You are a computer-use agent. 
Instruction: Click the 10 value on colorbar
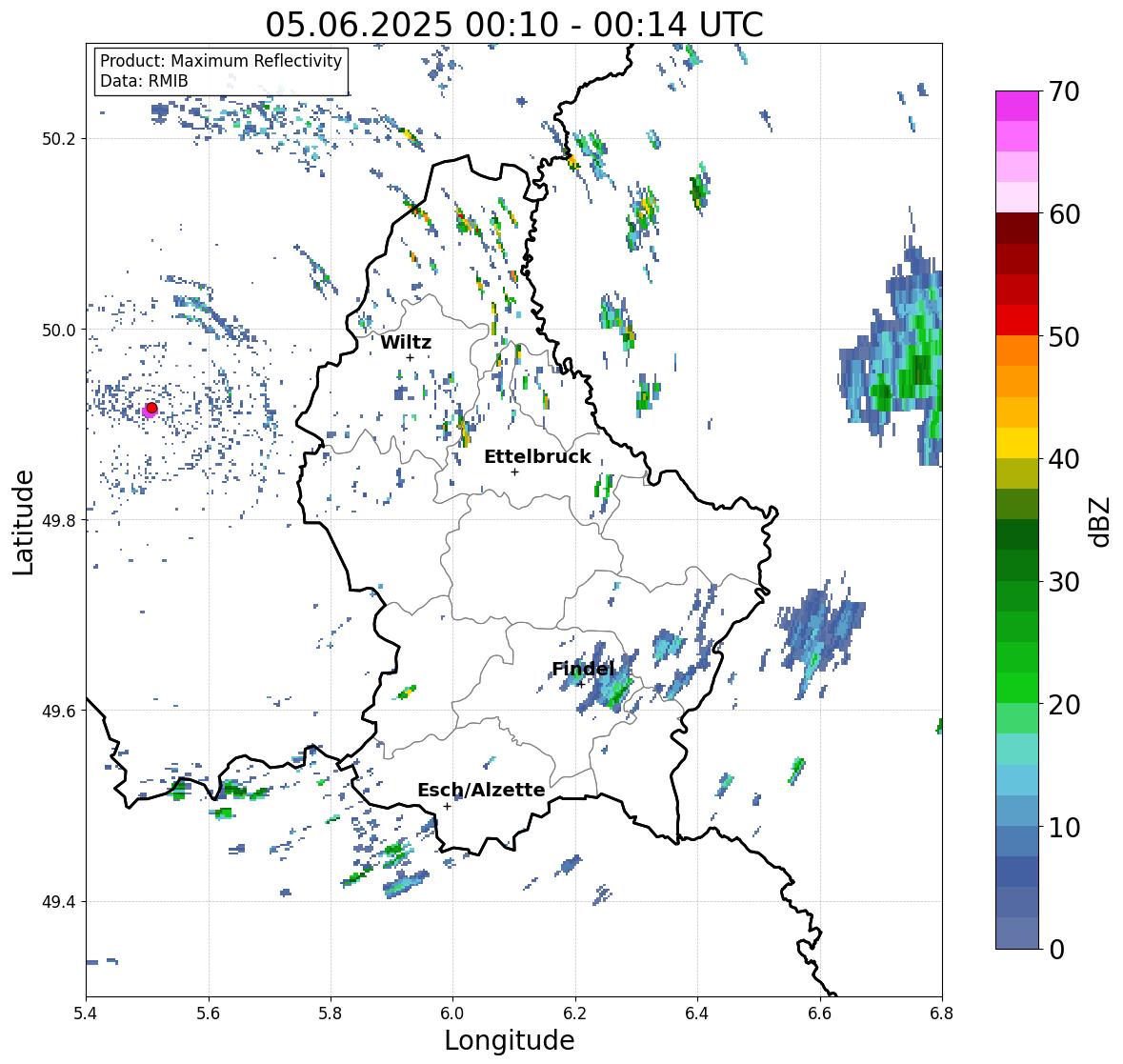coord(1064,827)
